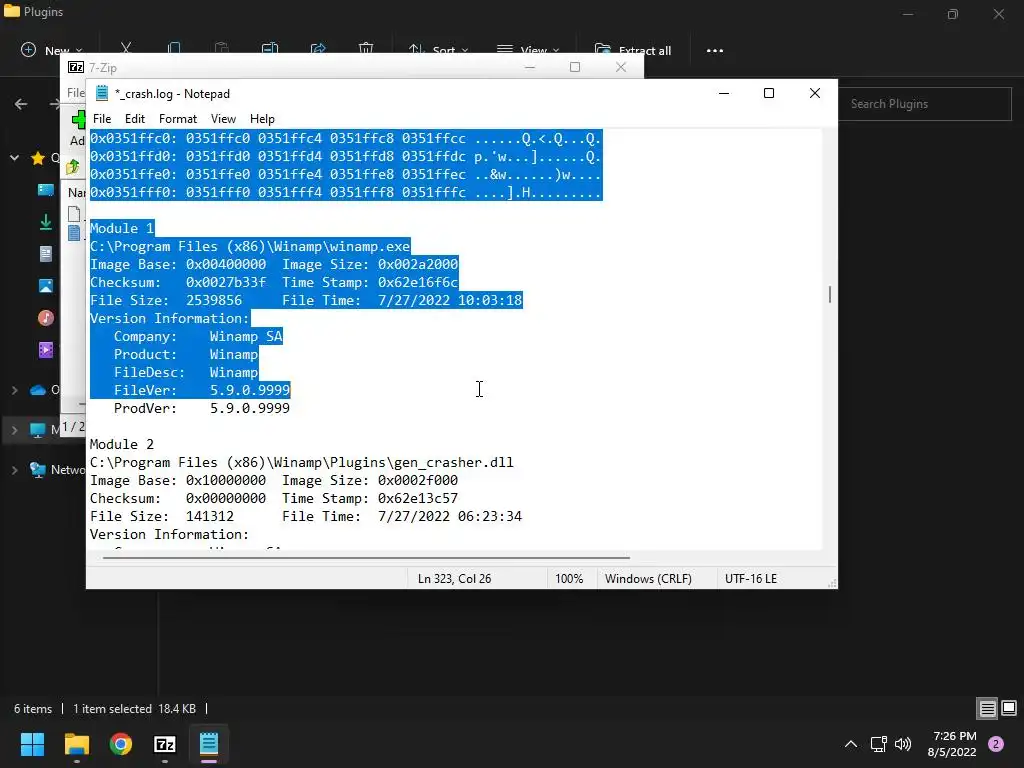Click the Paste icon in Explorer toolbar

pyautogui.click(x=221, y=49)
